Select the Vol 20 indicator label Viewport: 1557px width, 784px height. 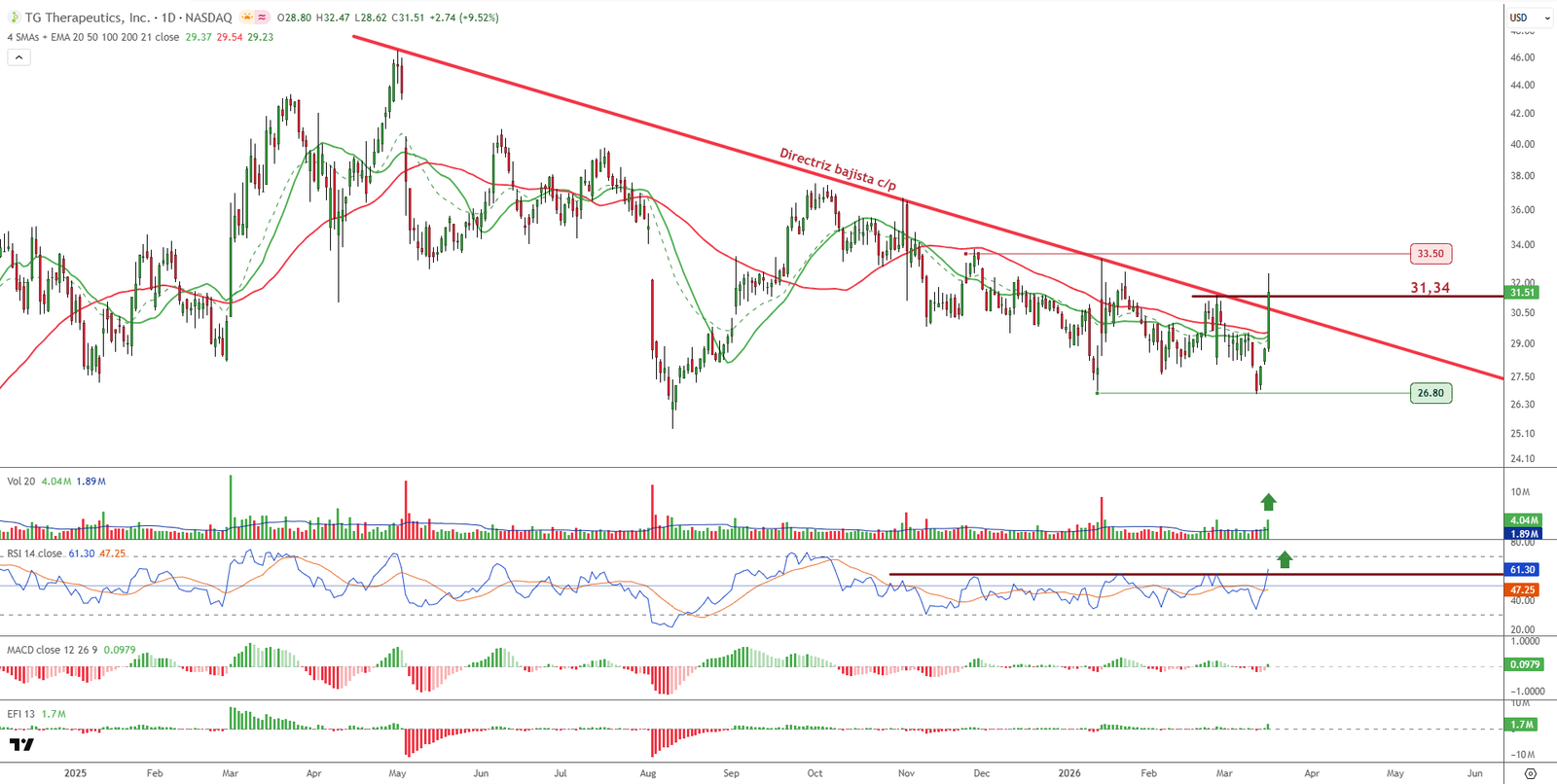21,481
